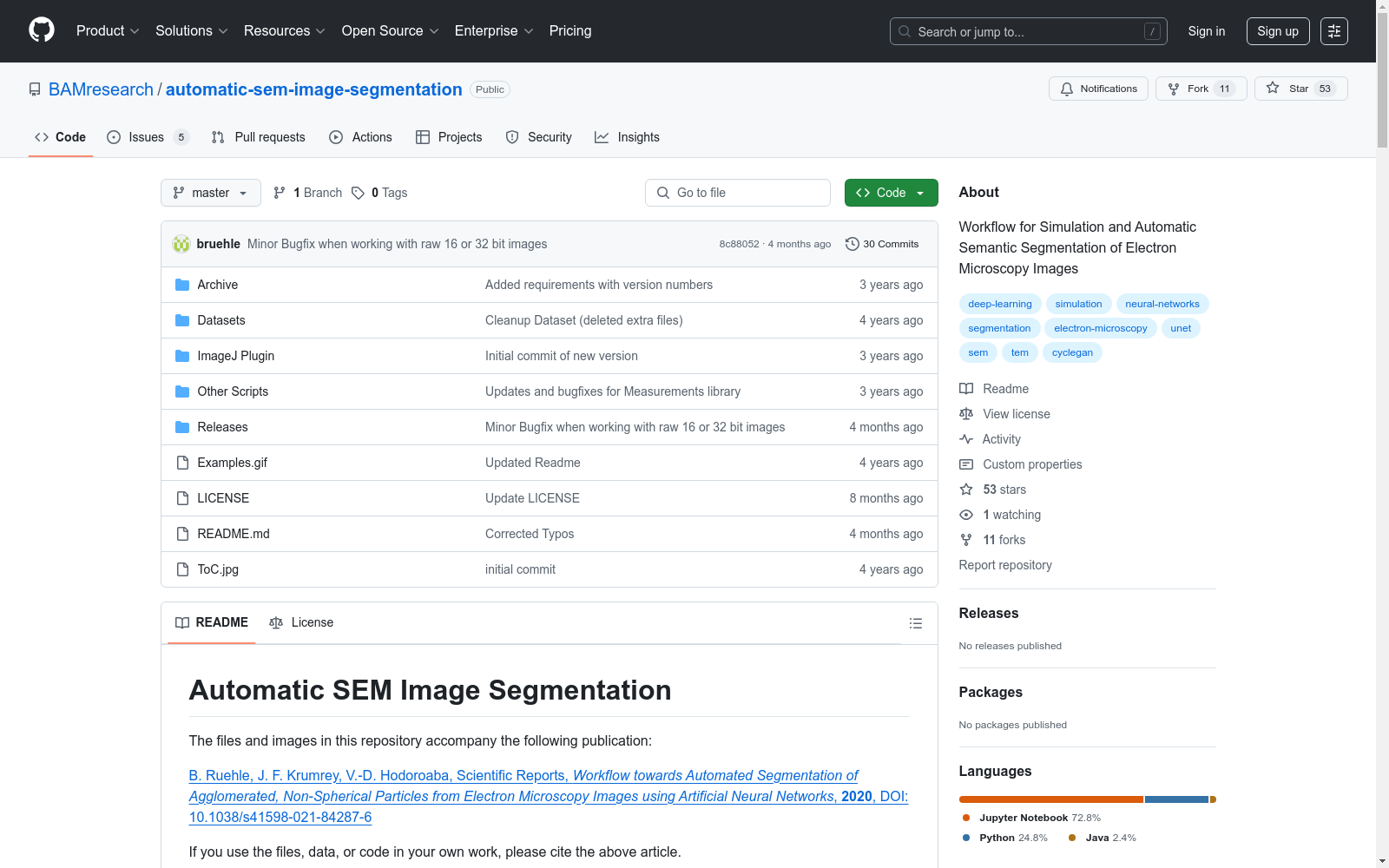Open the Pricing link

pos(570,30)
